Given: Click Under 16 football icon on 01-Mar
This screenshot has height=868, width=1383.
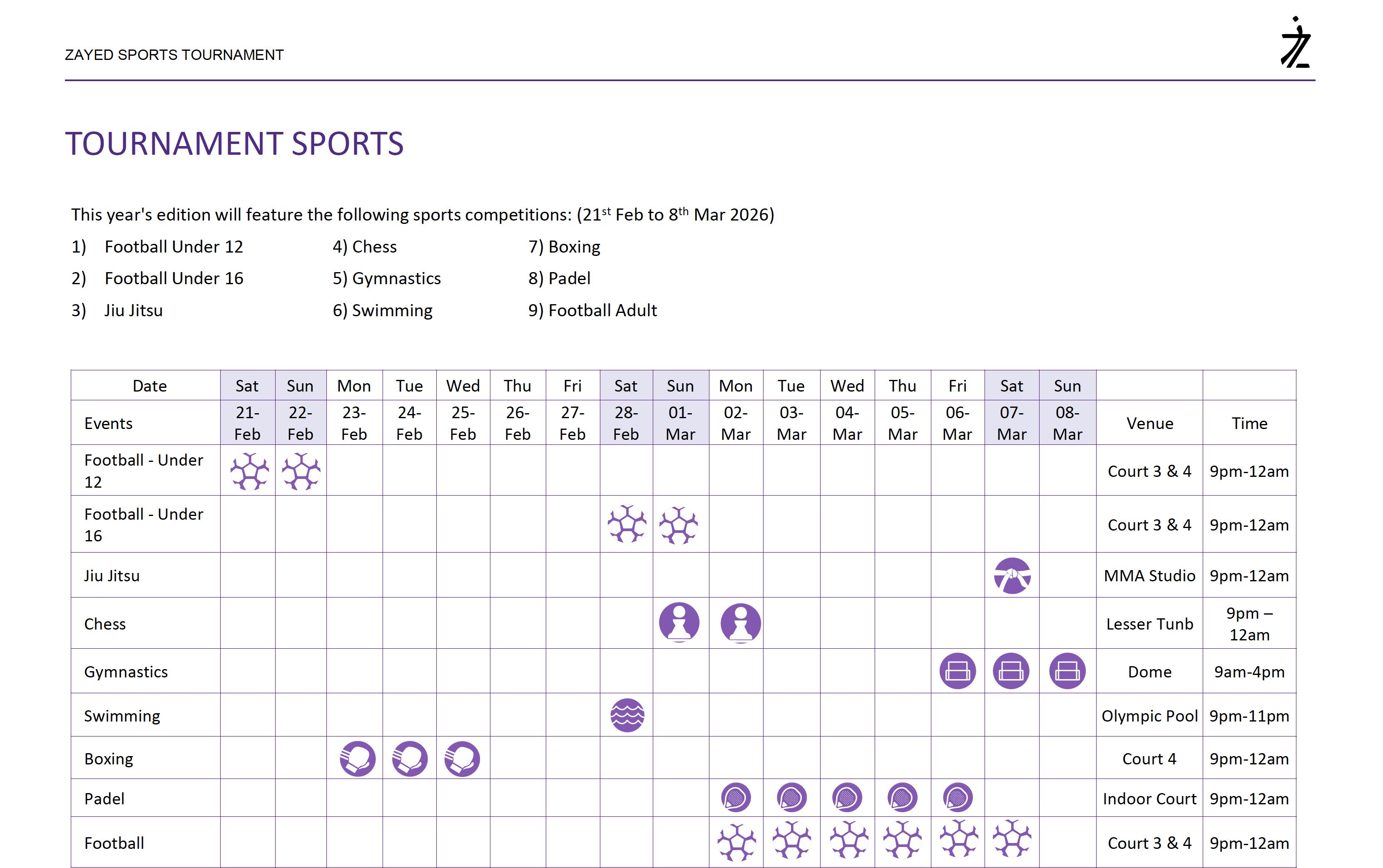Looking at the screenshot, I should point(679,525).
